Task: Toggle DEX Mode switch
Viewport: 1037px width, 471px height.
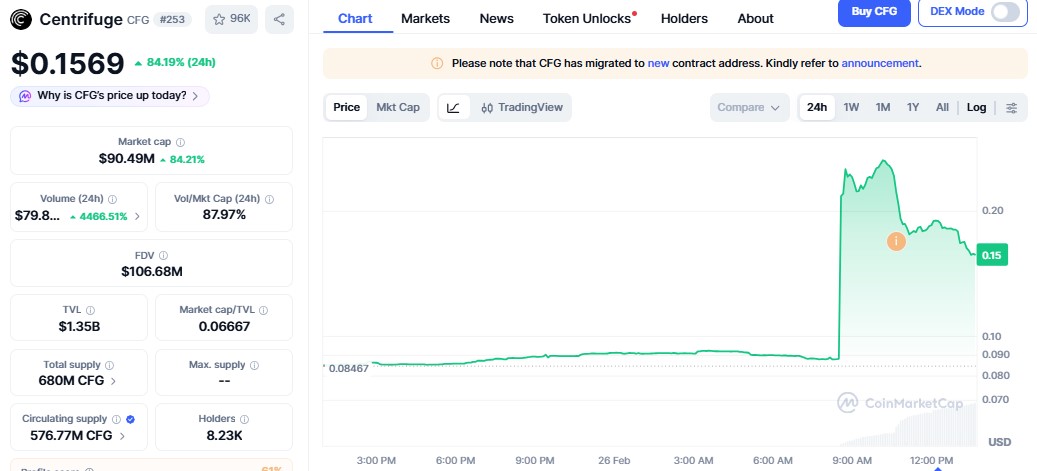Action: point(1005,11)
